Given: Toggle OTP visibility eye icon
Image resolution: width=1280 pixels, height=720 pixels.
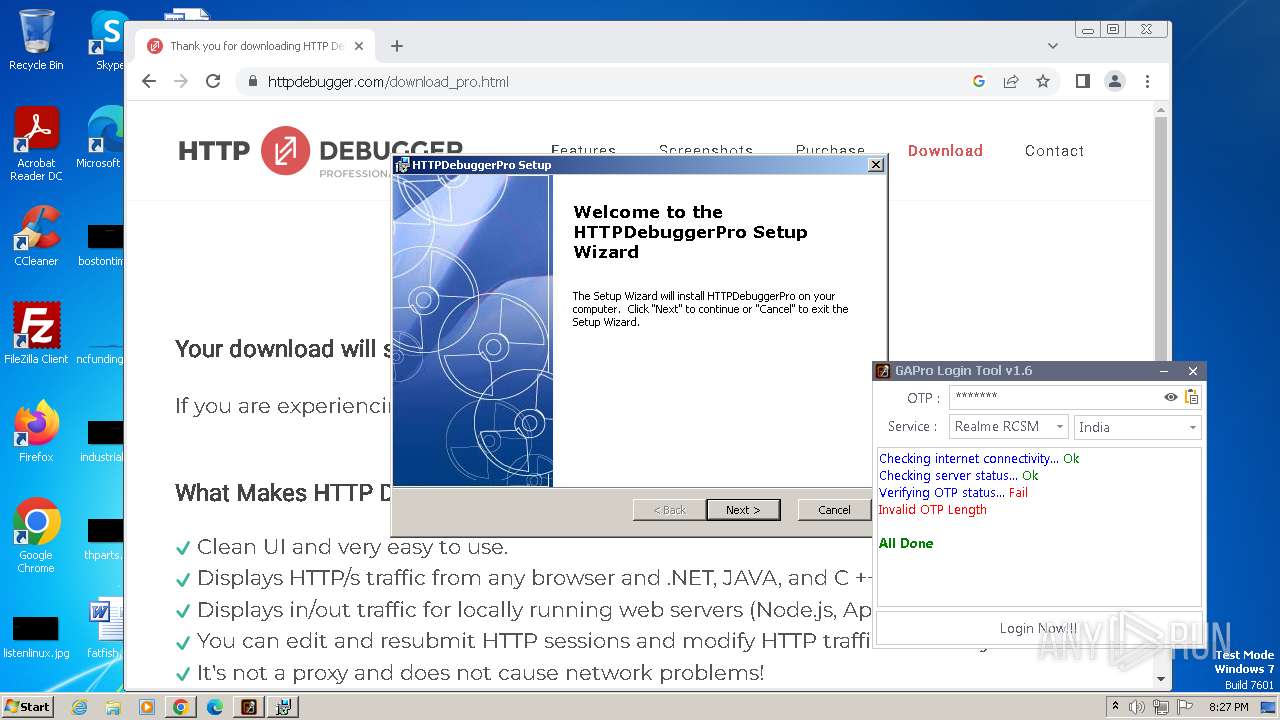Looking at the screenshot, I should (x=1170, y=397).
